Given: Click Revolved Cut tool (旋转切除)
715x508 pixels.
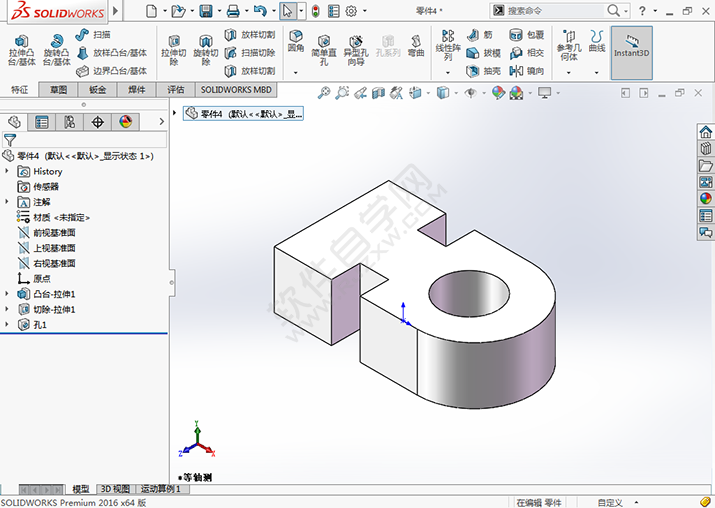Looking at the screenshot, I should click(x=206, y=50).
